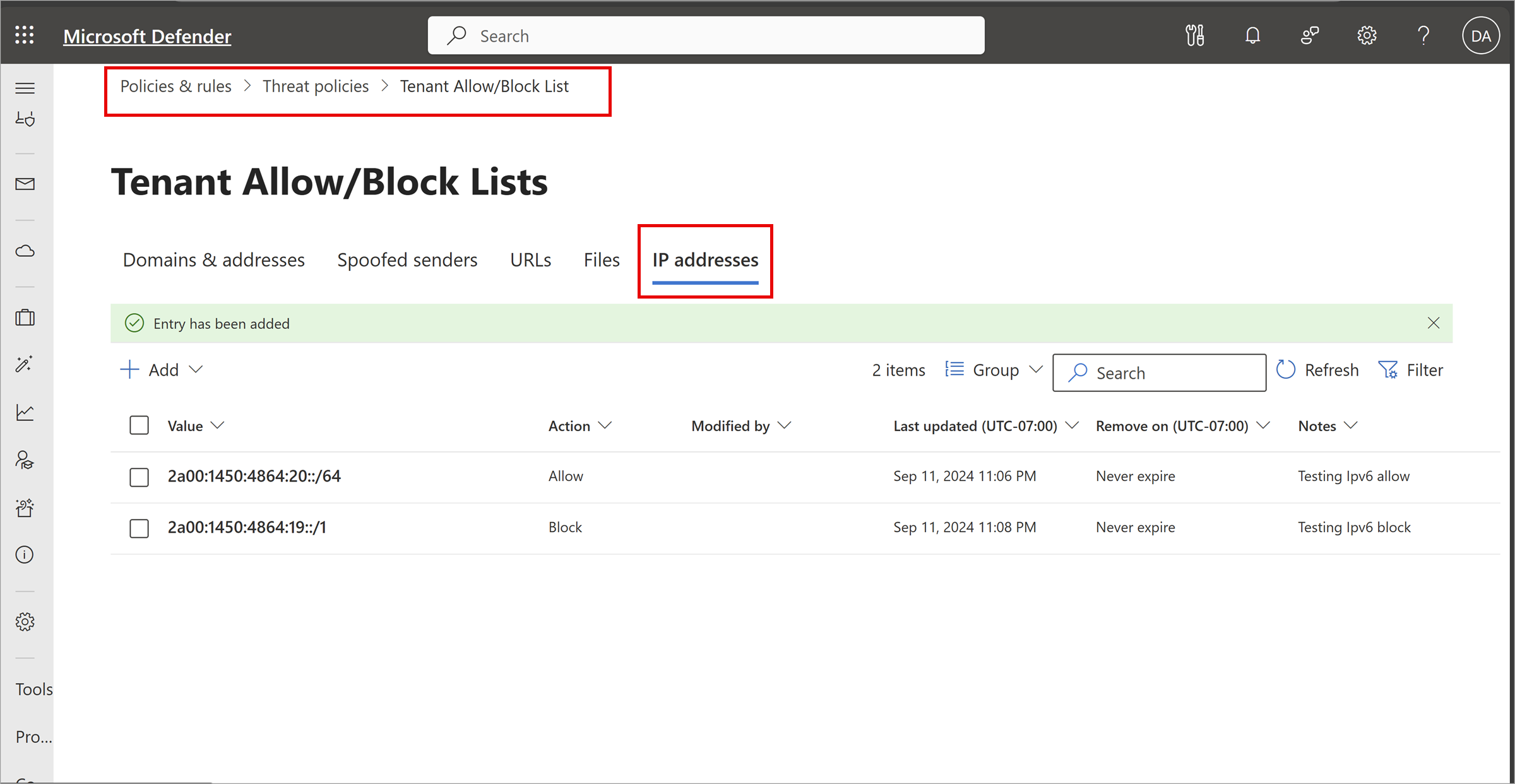Click the Filter button
Image resolution: width=1515 pixels, height=784 pixels.
[1412, 370]
